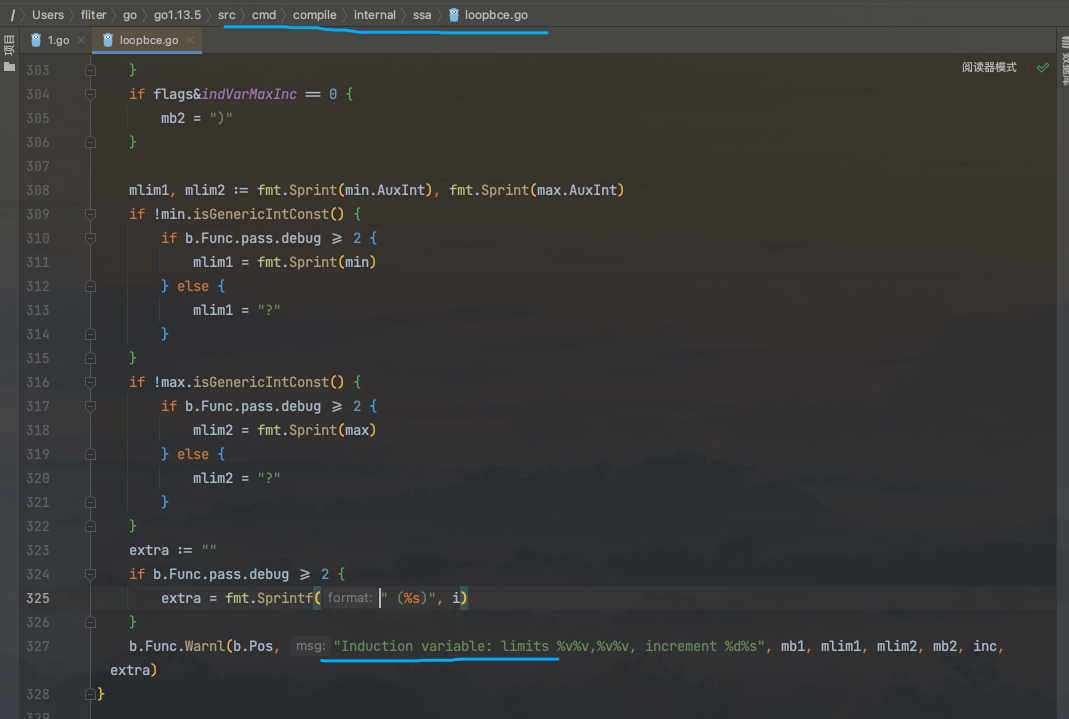Toggle reader mode (阅读器模式)
This screenshot has width=1069, height=719.
tap(989, 67)
